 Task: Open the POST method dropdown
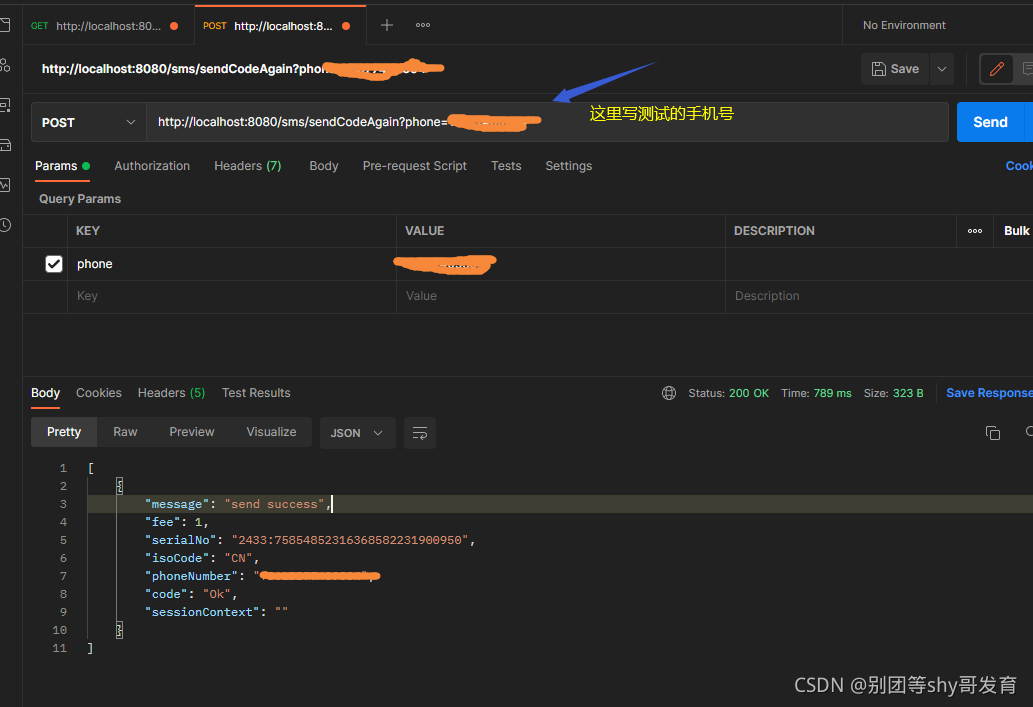coord(88,123)
